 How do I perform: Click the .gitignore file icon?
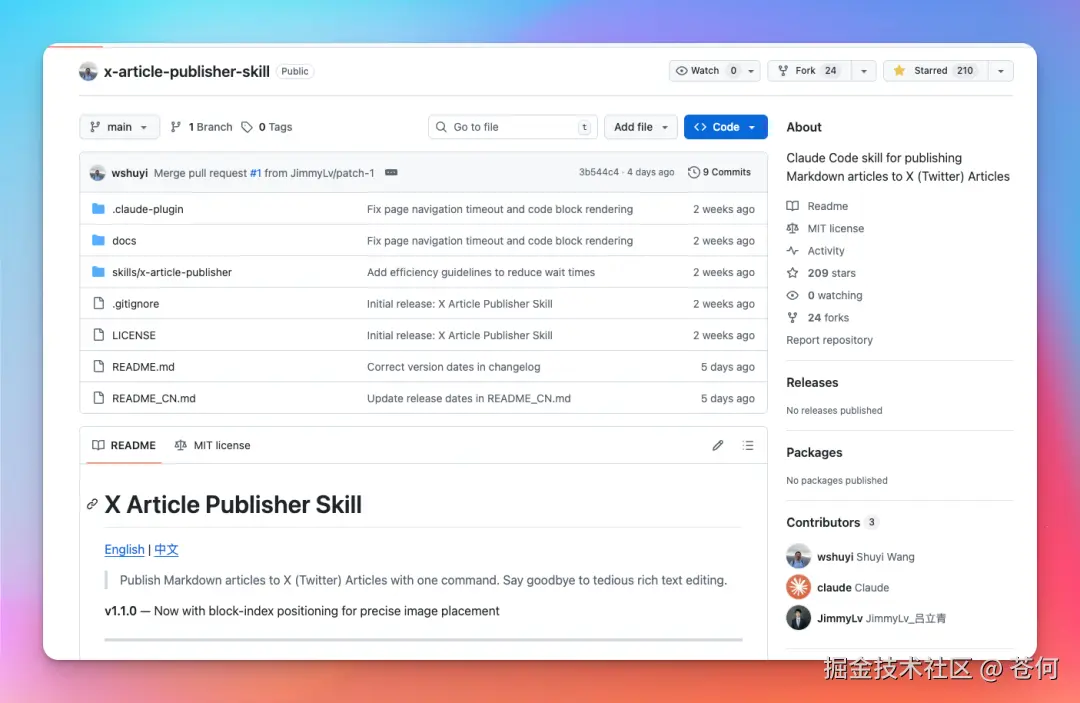(x=98, y=304)
